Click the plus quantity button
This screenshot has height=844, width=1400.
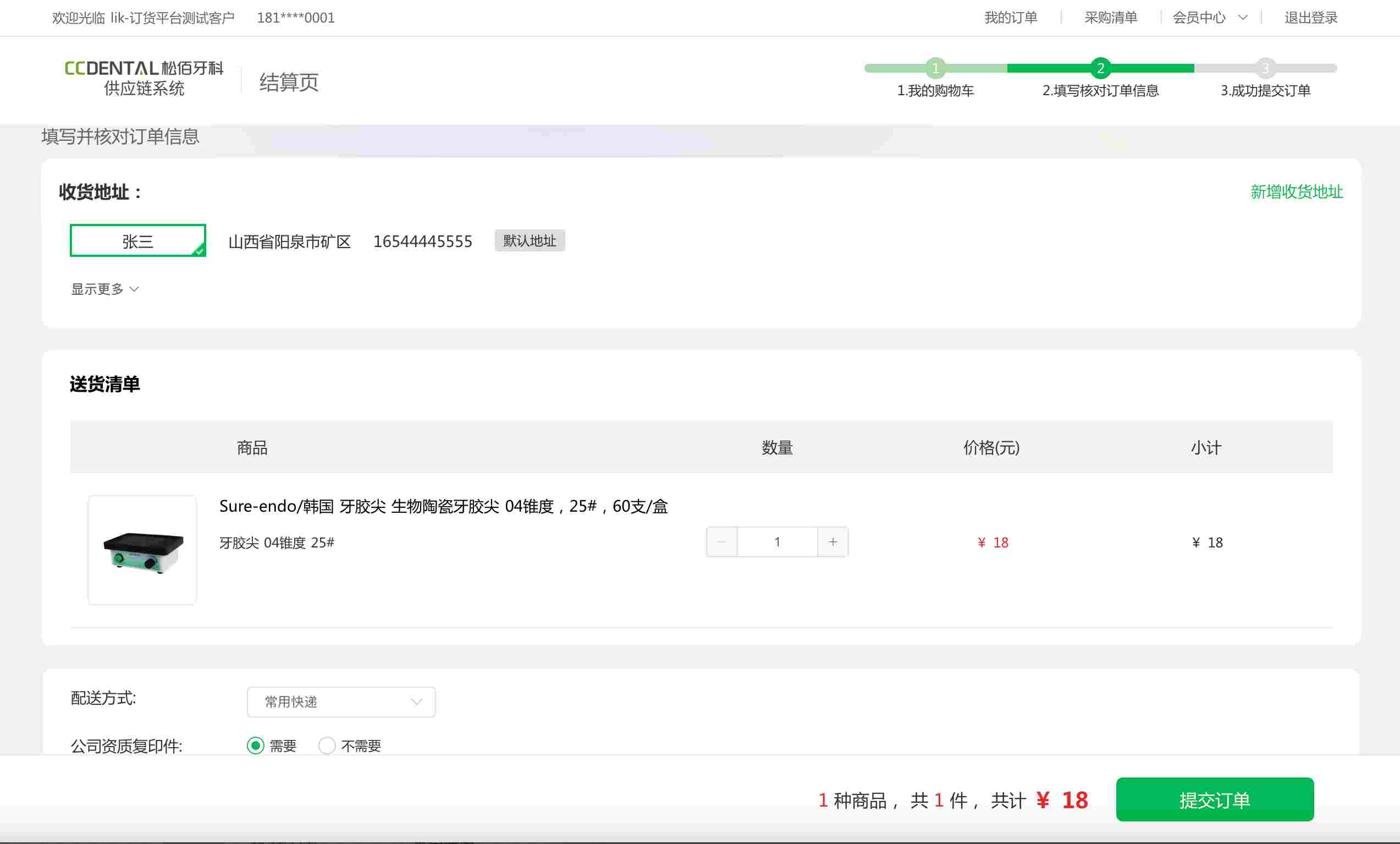tap(833, 541)
